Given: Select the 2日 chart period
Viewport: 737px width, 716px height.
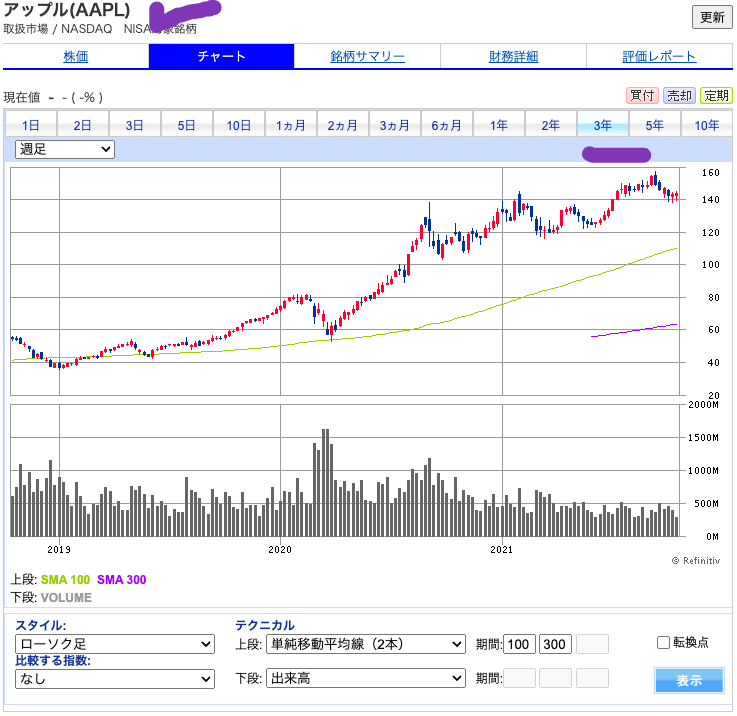Looking at the screenshot, I should pyautogui.click(x=83, y=125).
